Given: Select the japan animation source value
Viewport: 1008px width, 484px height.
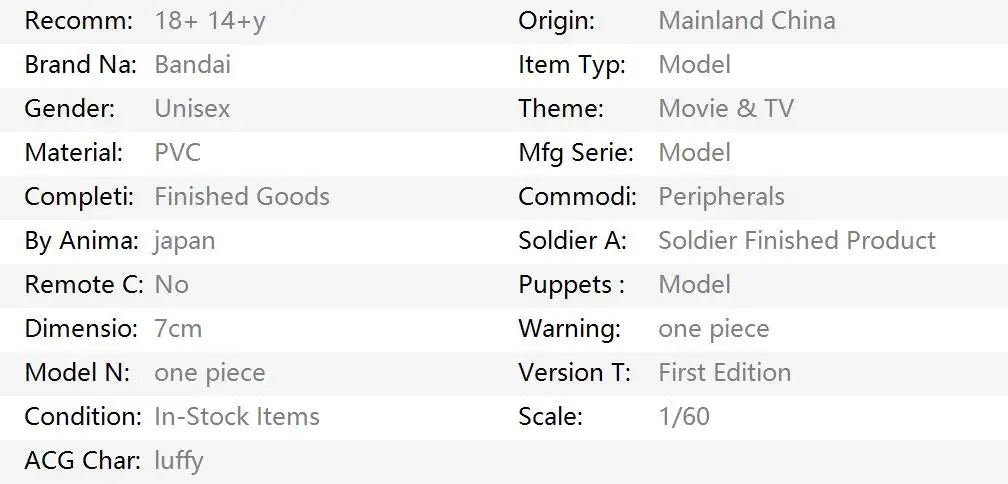Looking at the screenshot, I should [185, 242].
